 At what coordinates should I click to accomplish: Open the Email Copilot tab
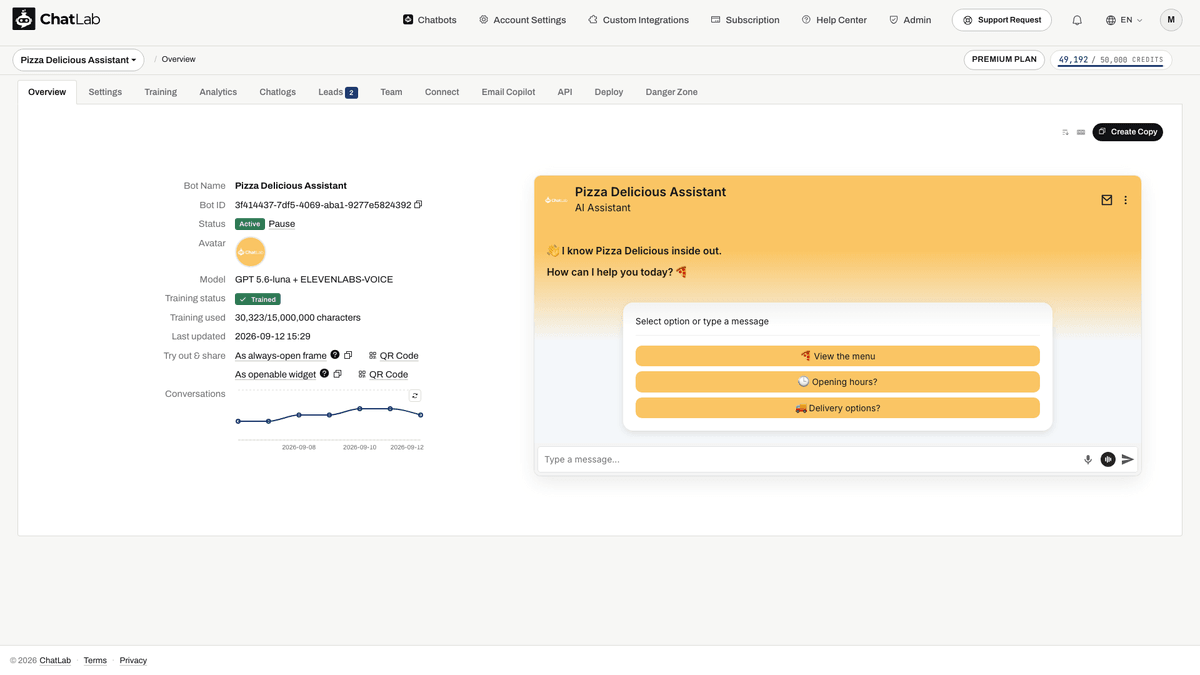pyautogui.click(x=508, y=92)
